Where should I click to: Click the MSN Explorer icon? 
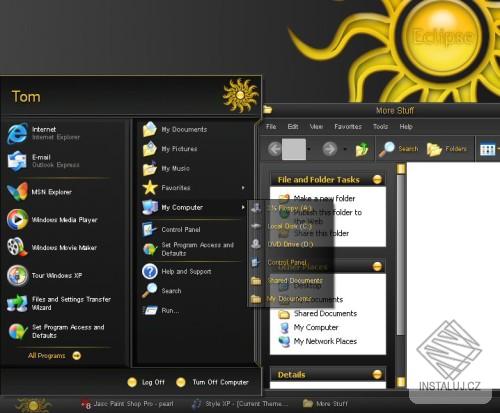pos(17,192)
